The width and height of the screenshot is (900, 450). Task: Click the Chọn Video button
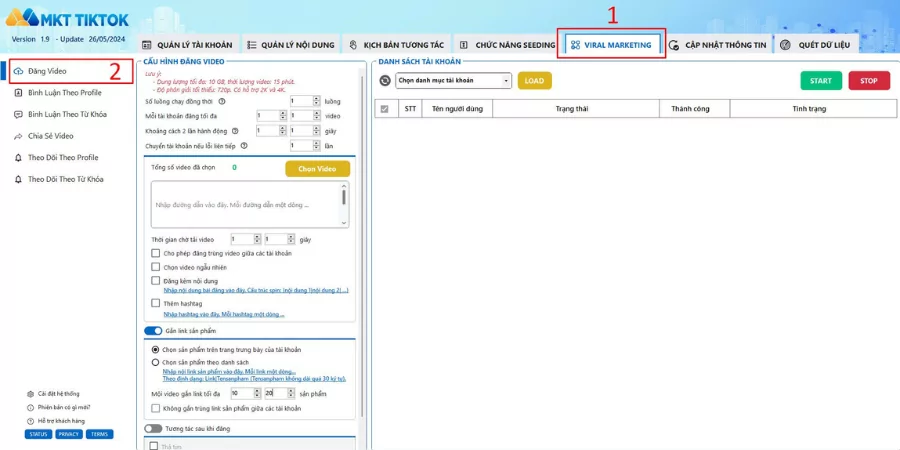click(x=317, y=169)
